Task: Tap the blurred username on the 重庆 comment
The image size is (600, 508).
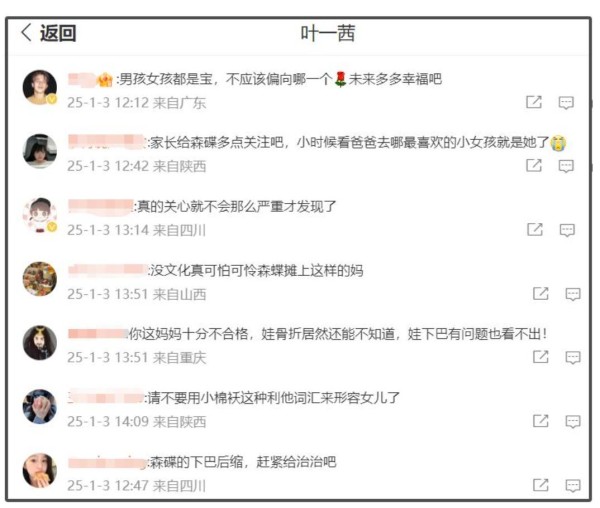Action: [x=98, y=334]
